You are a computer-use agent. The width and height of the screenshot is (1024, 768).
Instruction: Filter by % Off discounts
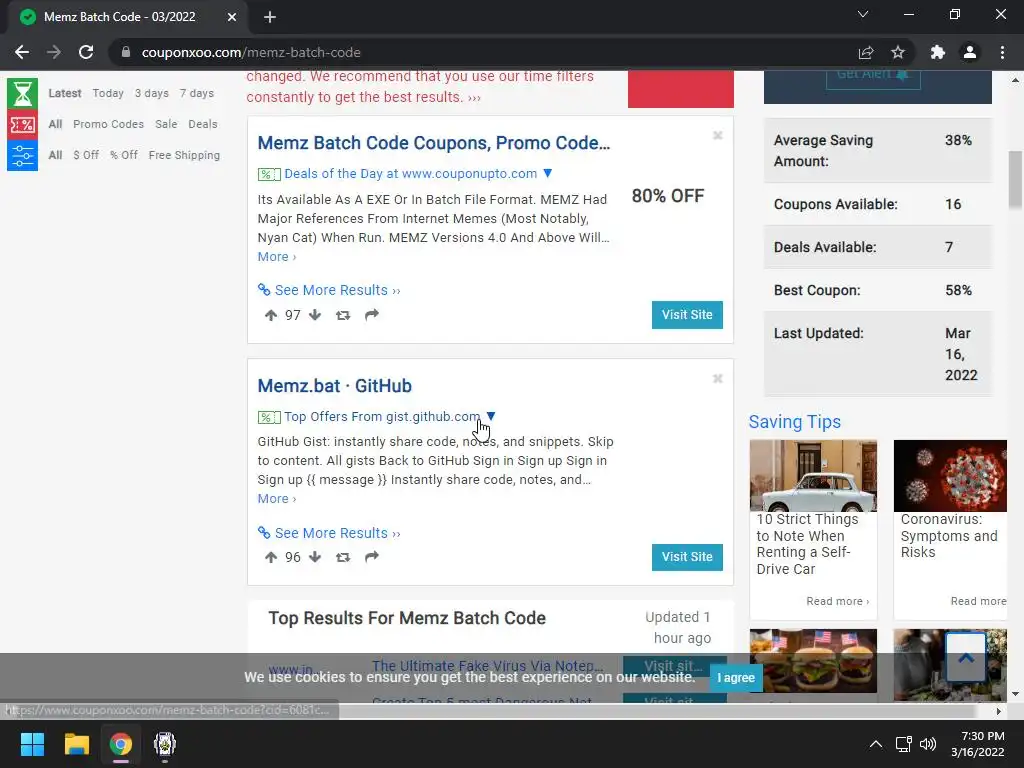point(123,155)
